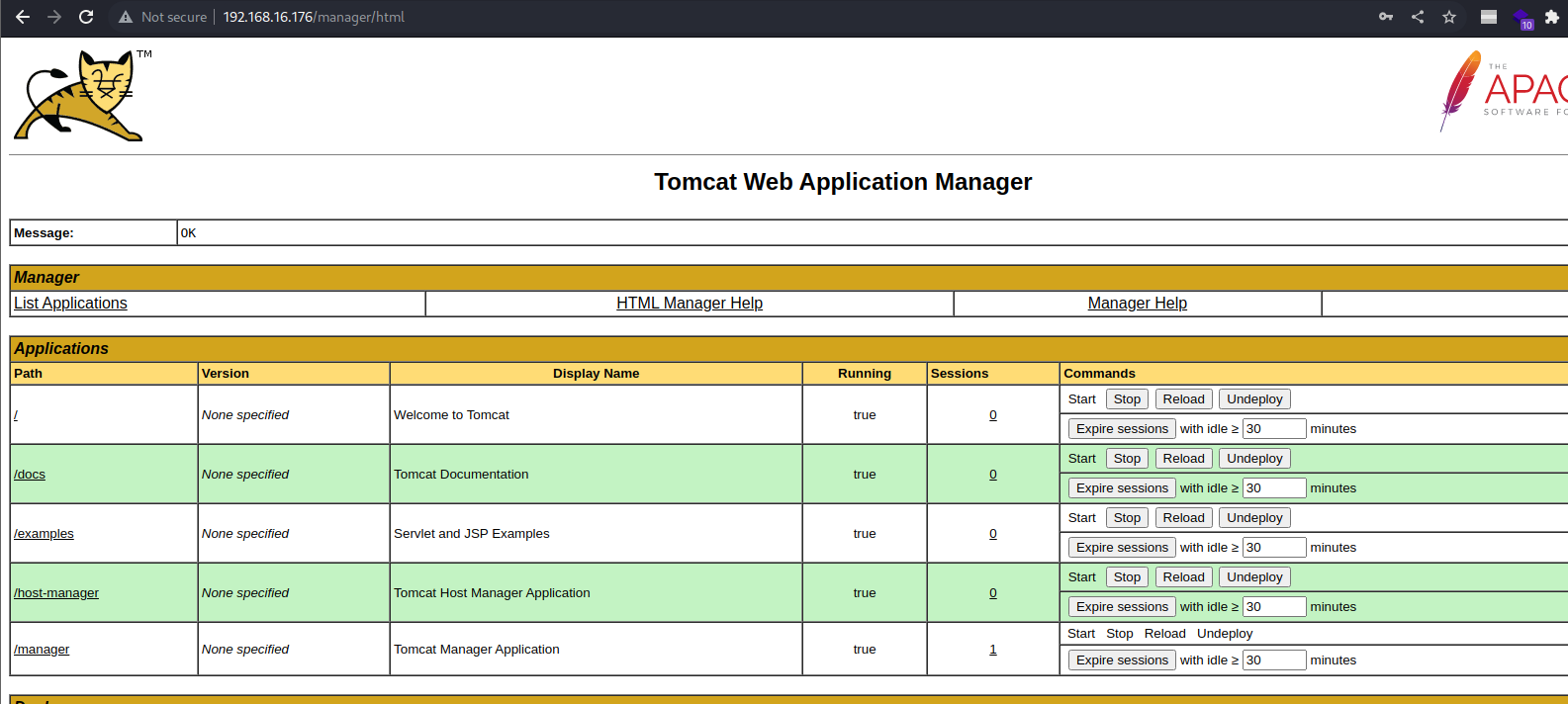The width and height of the screenshot is (1568, 704).
Task: Open the root path / link
Action: 16,415
